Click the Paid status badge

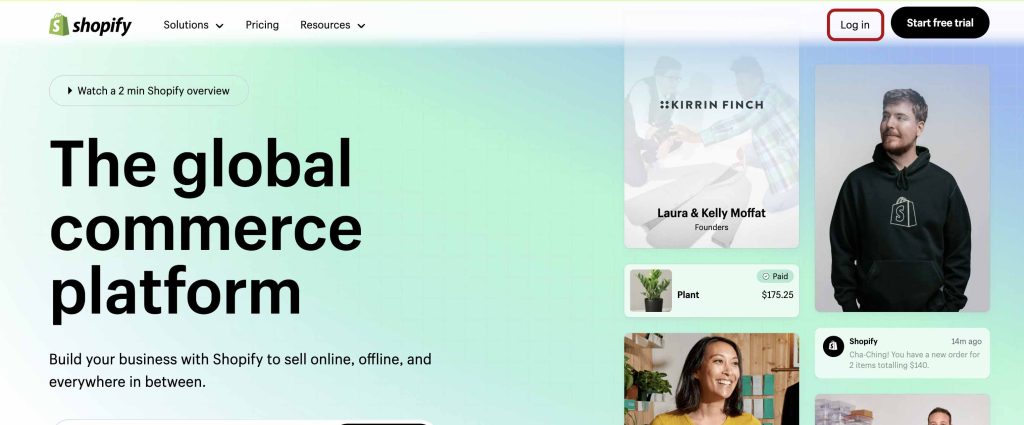775,275
